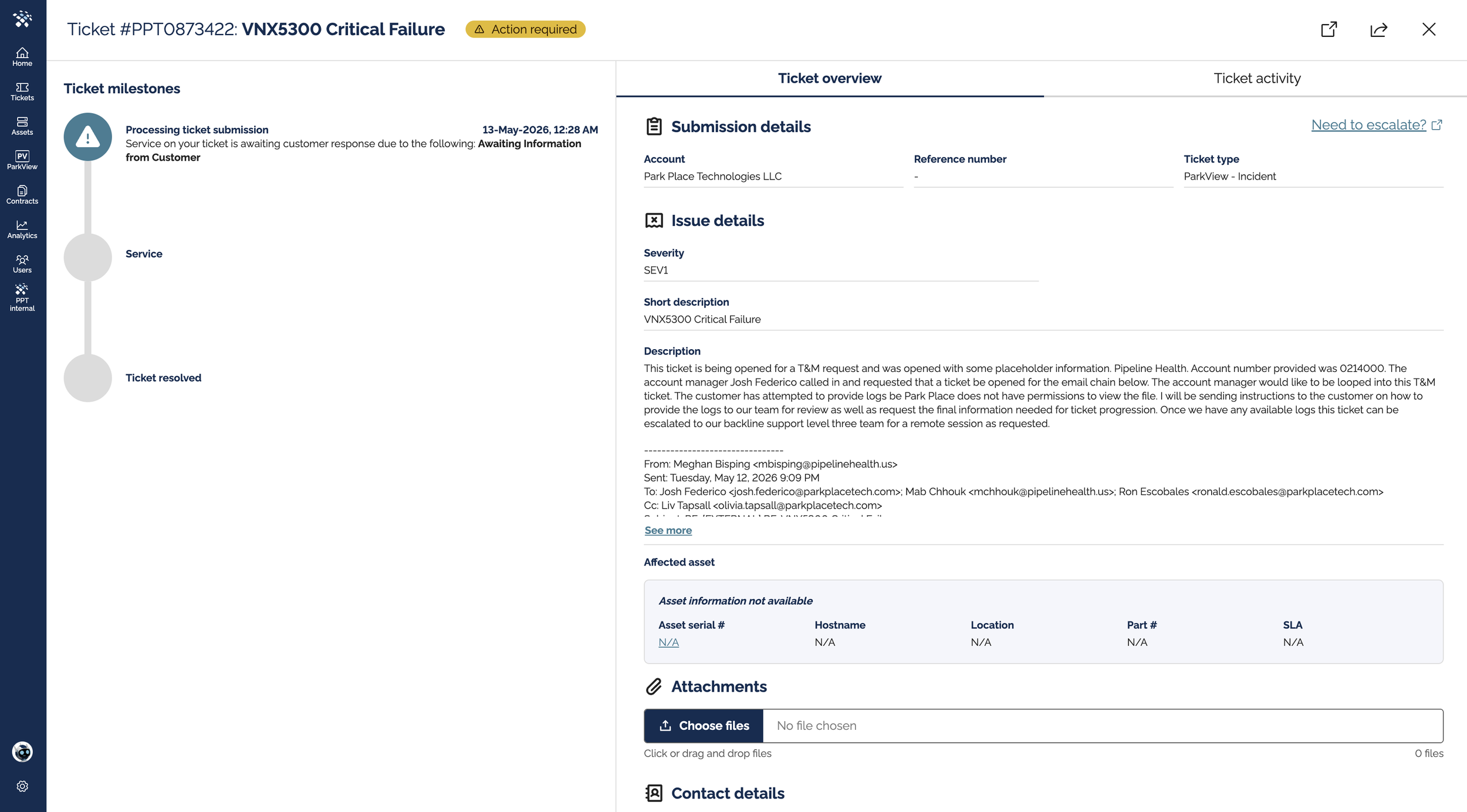The width and height of the screenshot is (1467, 812).
Task: Click the Issue details icon
Action: click(654, 221)
